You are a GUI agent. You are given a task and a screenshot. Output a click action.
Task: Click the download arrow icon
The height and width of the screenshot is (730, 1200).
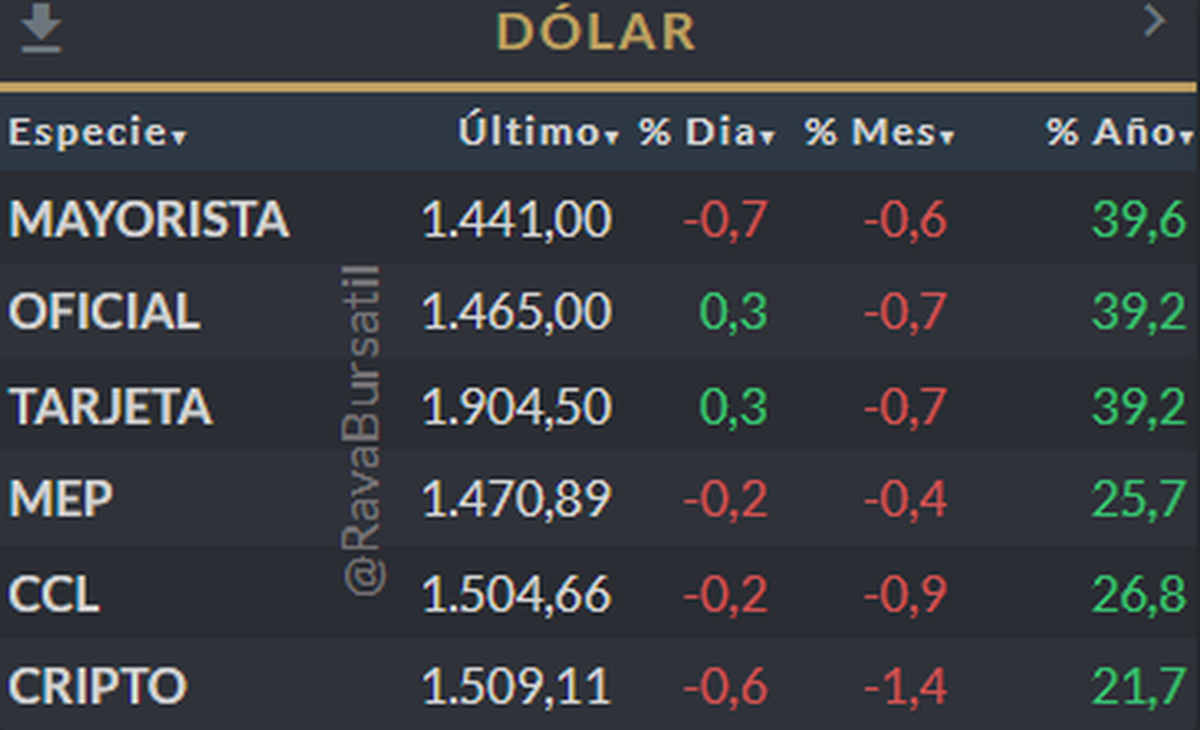(x=41, y=30)
